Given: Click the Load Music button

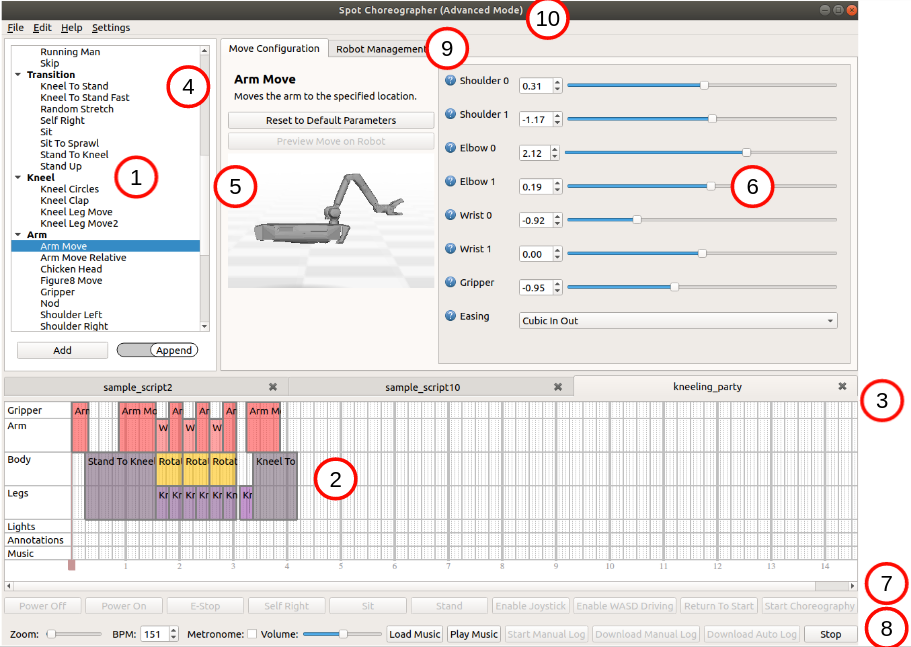Looking at the screenshot, I should click(415, 634).
